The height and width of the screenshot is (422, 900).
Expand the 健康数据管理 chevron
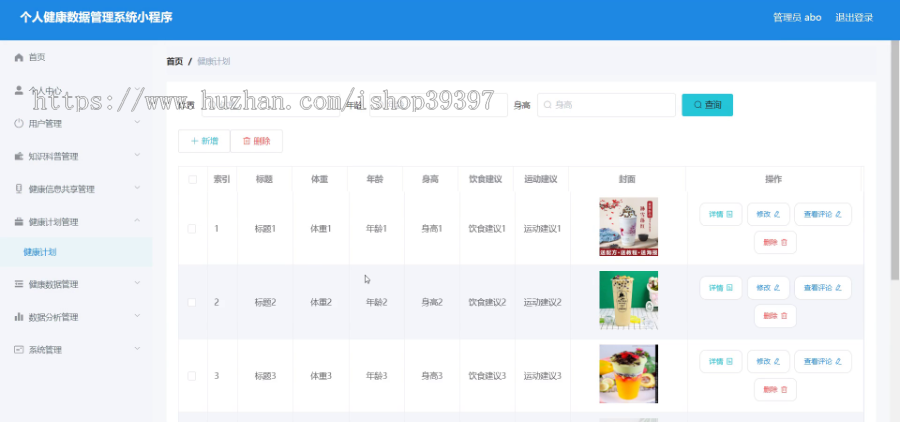(x=137, y=282)
